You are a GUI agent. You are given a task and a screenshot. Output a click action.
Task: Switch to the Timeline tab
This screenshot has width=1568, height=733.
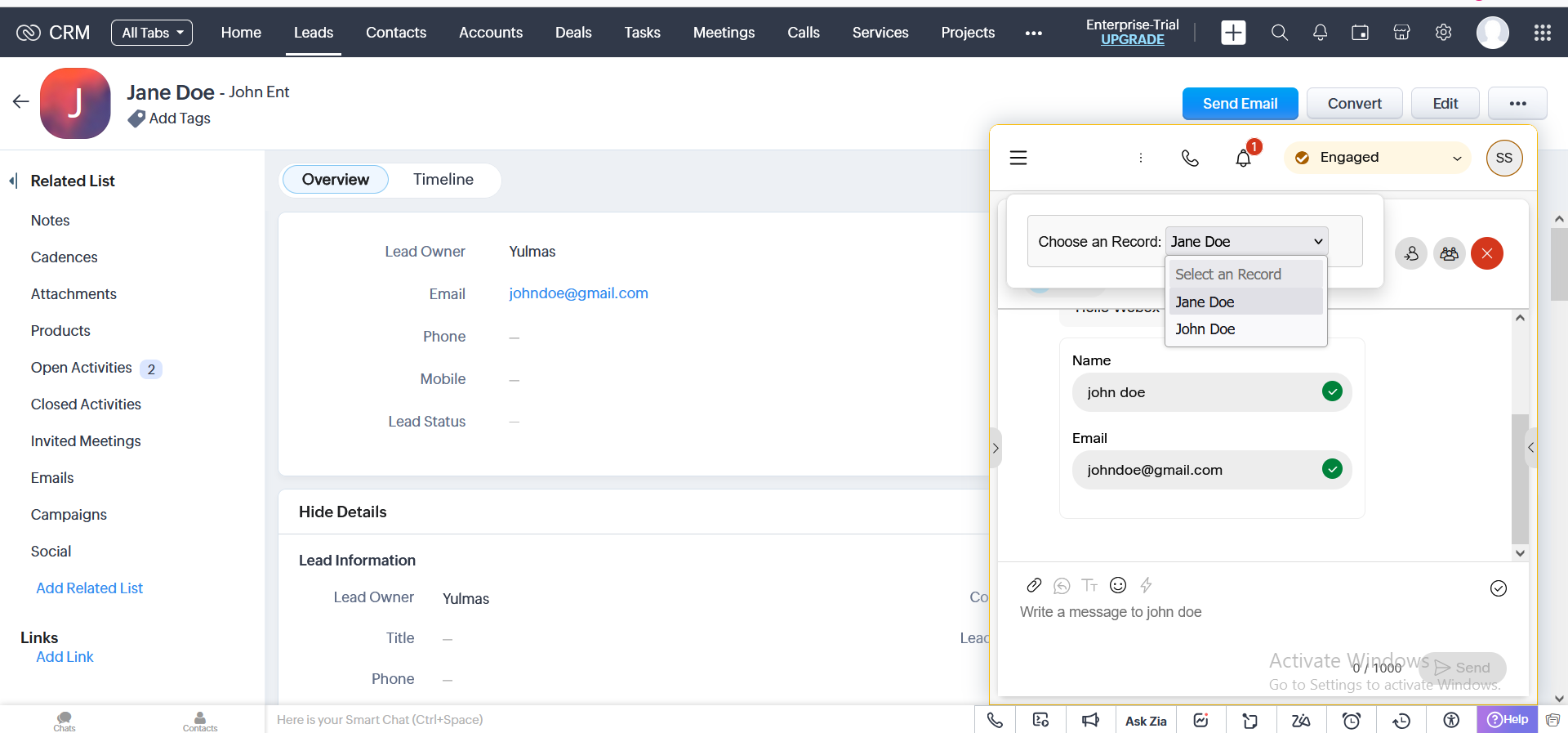443,180
